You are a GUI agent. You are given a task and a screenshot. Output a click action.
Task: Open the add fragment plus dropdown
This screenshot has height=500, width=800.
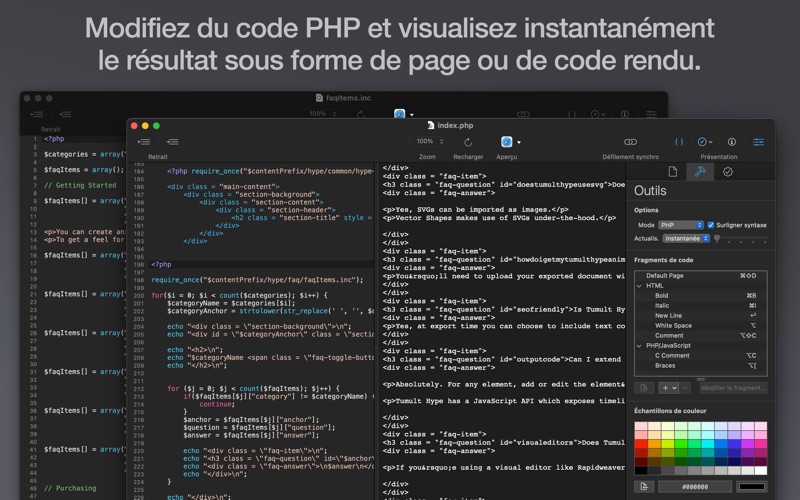[669, 388]
